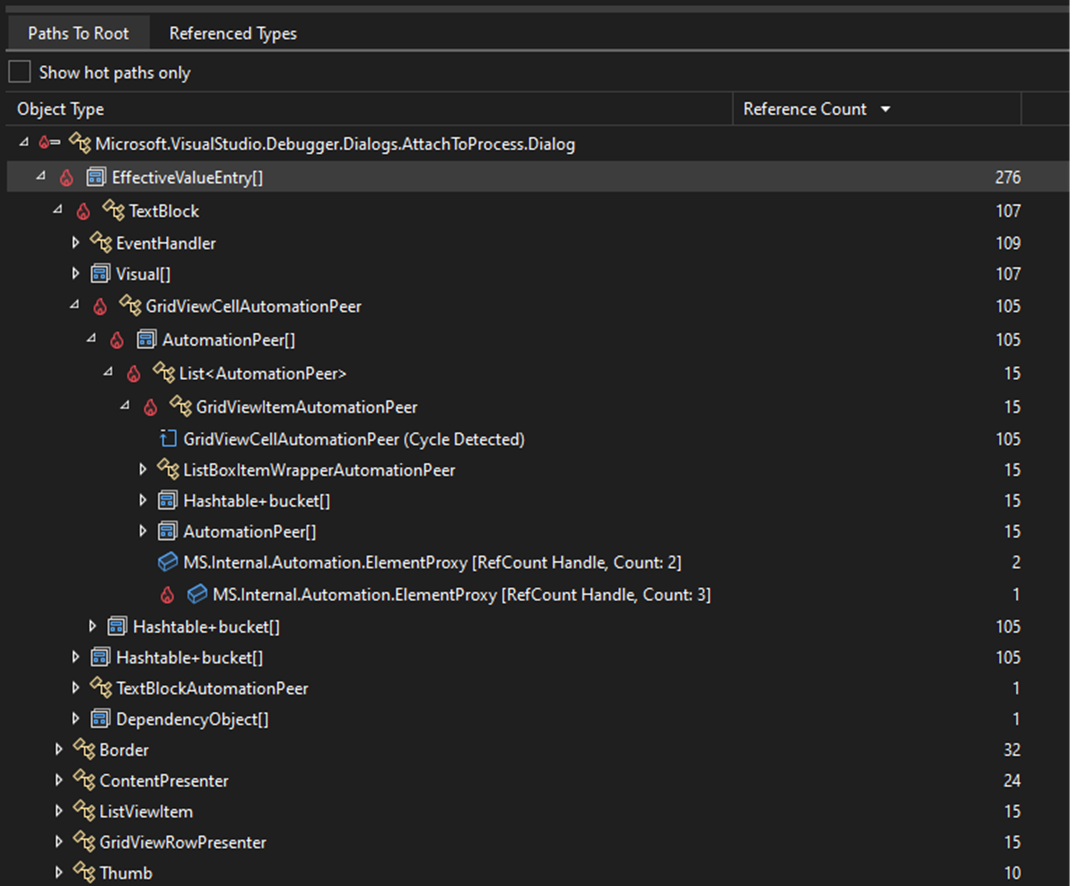Select the Paths To Root tab
Image resolution: width=1078 pixels, height=886 pixels.
pos(78,33)
